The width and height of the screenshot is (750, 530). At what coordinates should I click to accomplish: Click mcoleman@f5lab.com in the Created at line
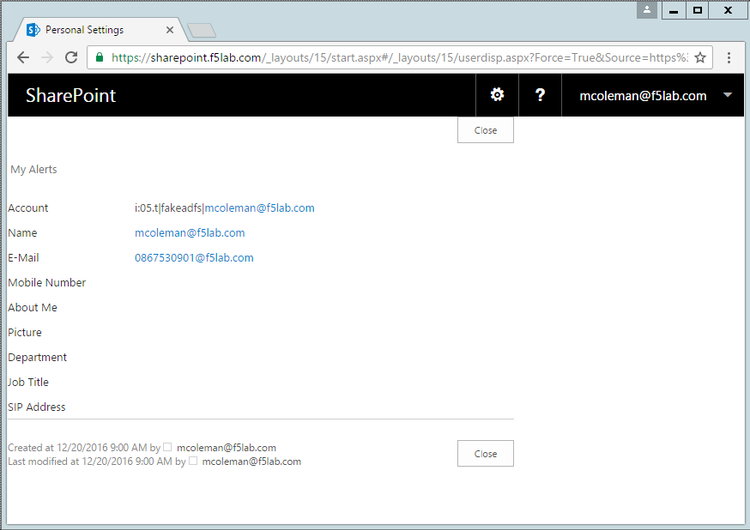(x=226, y=448)
